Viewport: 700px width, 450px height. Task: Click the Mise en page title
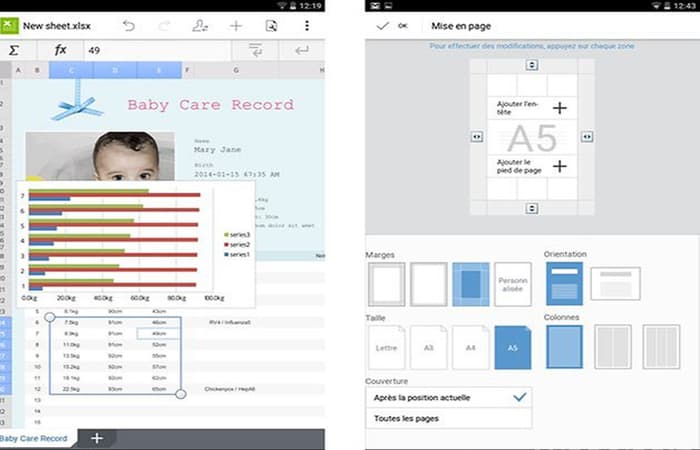[x=461, y=26]
